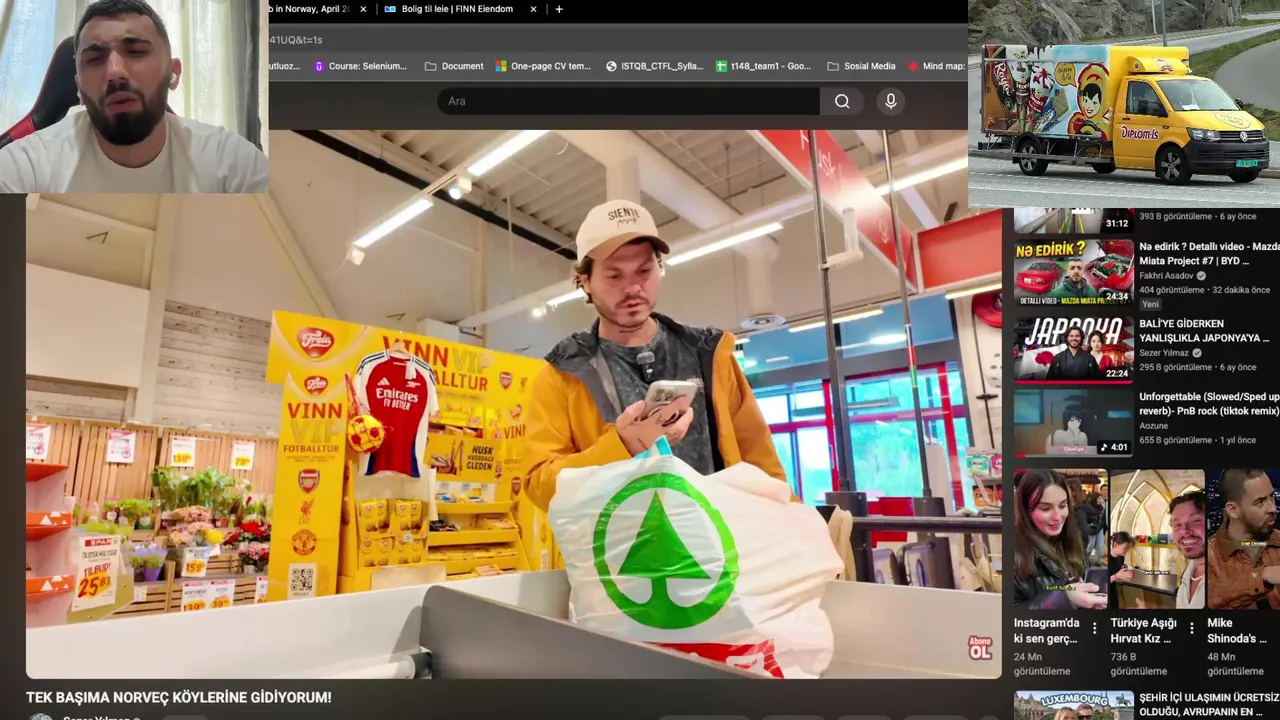Open "Instagram'da ki sen gerç..." Shorts thumbnail
The image size is (1280, 720).
(1060, 539)
